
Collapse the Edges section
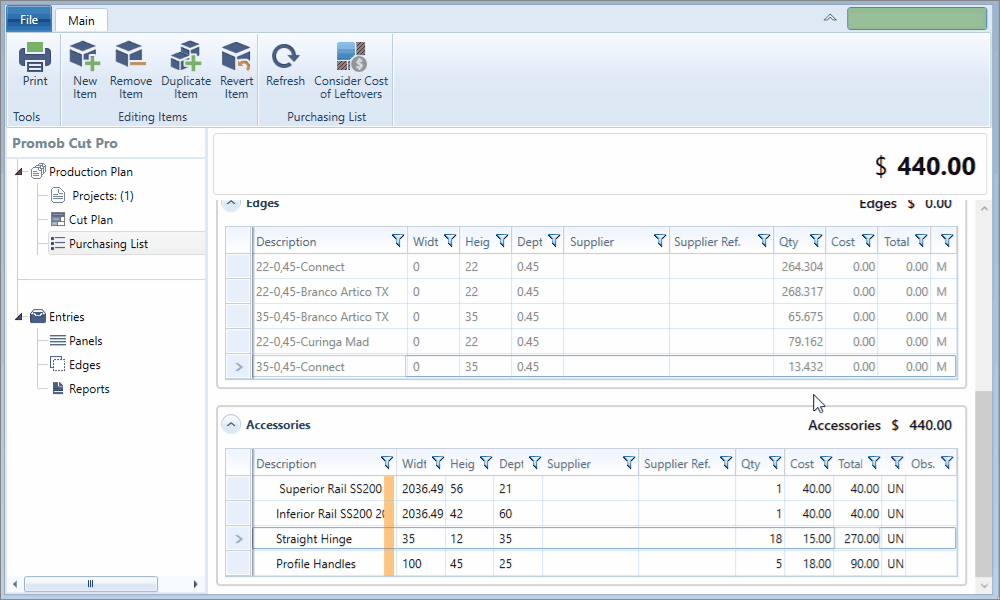[x=231, y=203]
